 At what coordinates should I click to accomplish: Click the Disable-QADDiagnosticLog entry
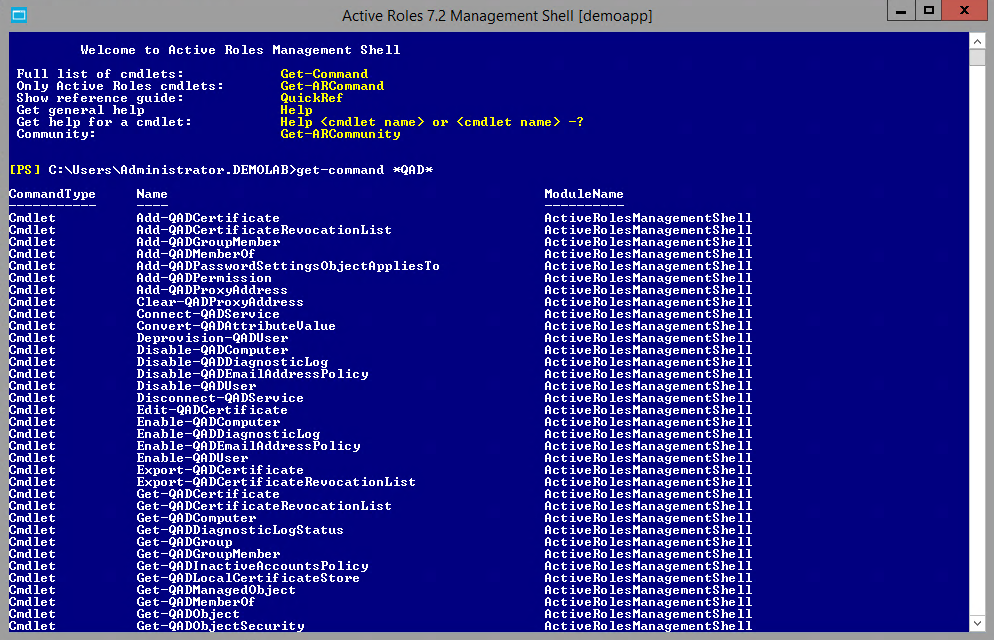232,362
